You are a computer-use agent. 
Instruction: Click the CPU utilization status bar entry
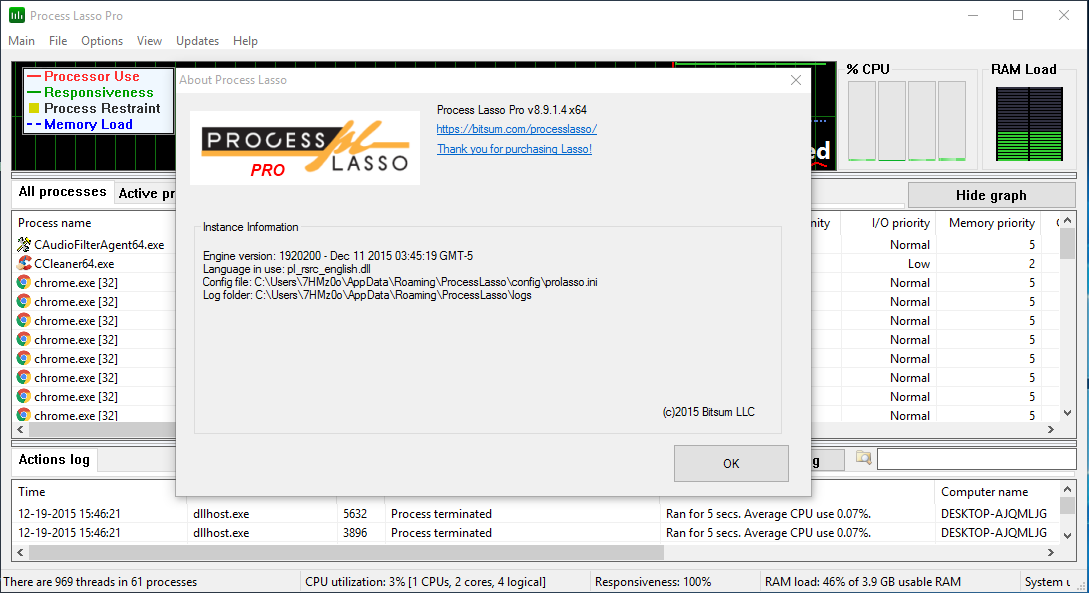coord(425,582)
